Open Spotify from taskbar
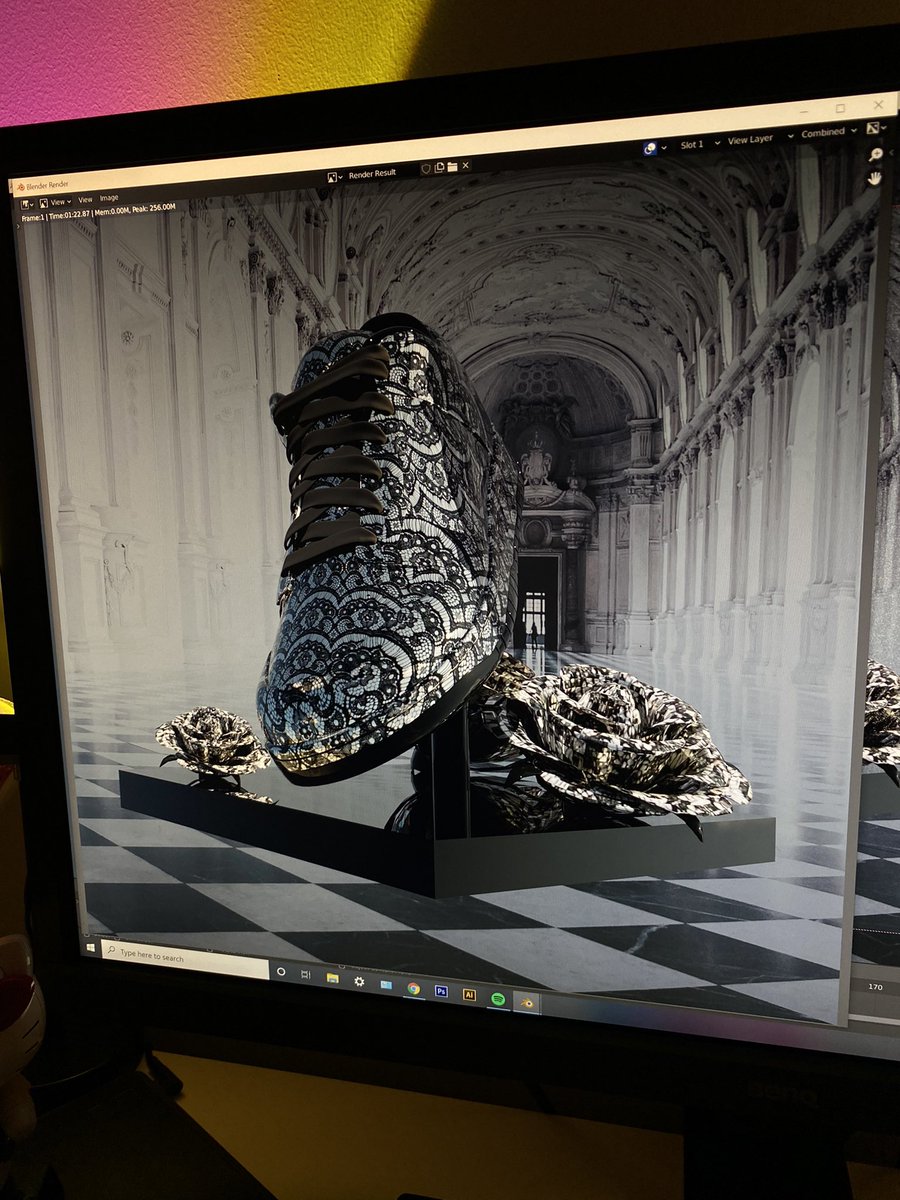The height and width of the screenshot is (1200, 900). tap(498, 999)
